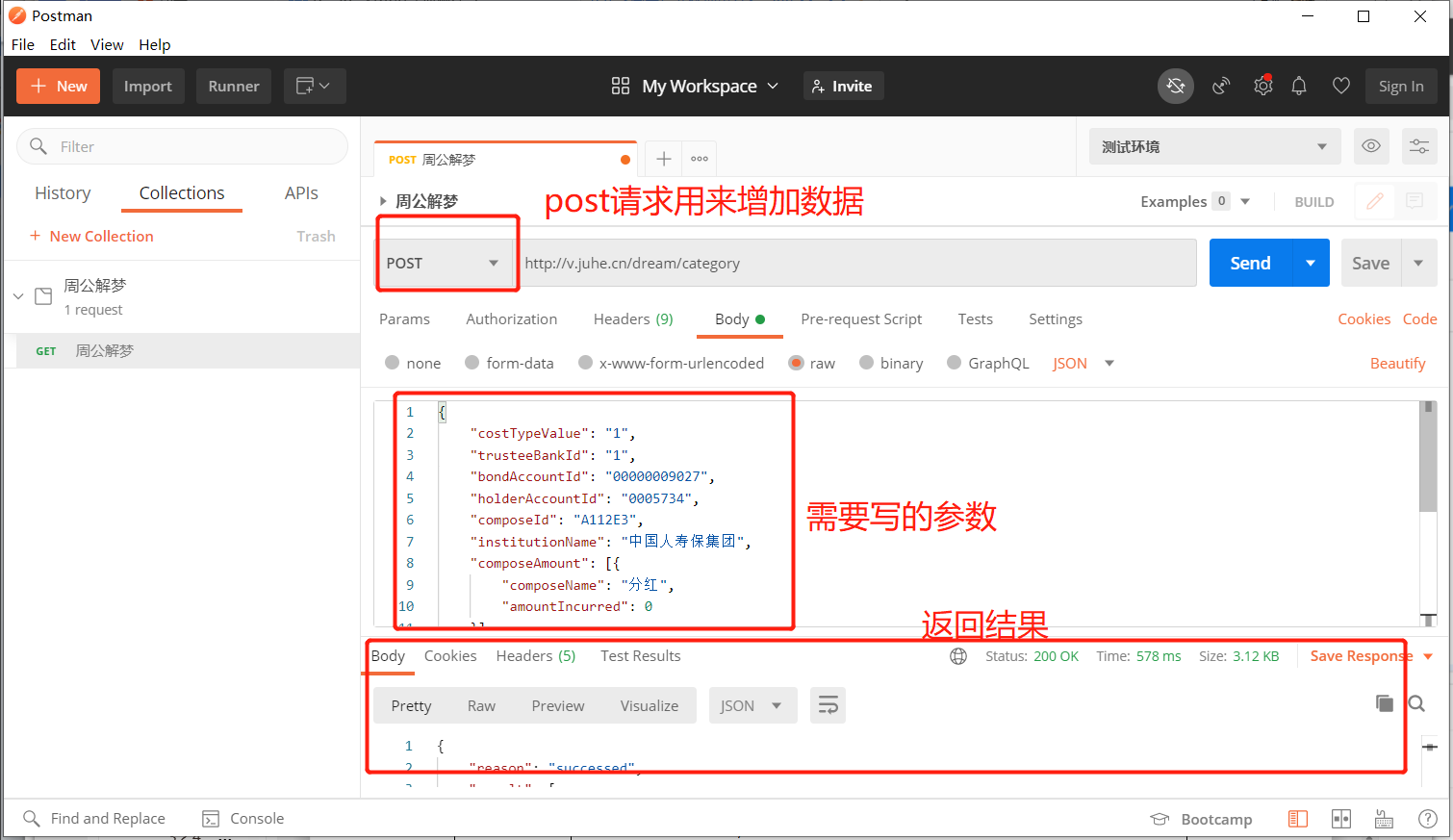
Task: Open the capture requests satellite icon
Action: click(x=1221, y=86)
